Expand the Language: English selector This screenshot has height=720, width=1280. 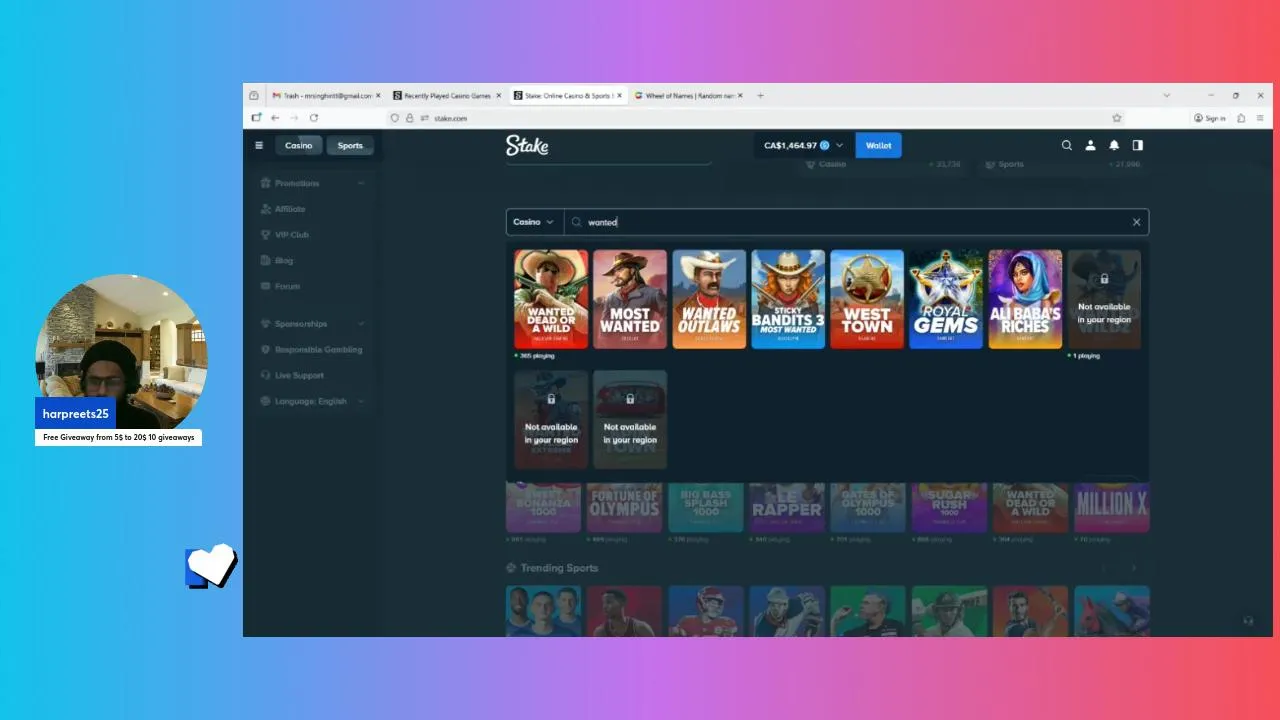[312, 401]
